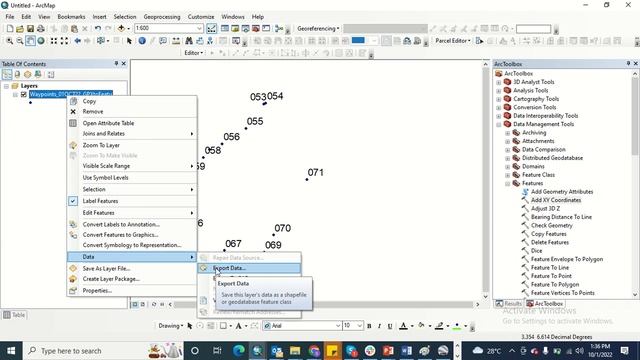Open the Editor toolbar icon
640x360 pixels.
coord(211,29)
